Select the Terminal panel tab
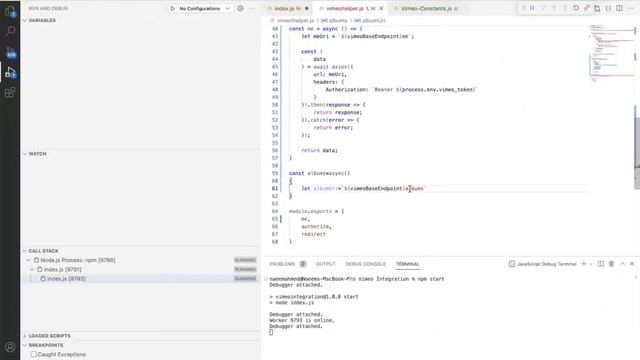Viewport: 640px width, 360px height. (407, 264)
